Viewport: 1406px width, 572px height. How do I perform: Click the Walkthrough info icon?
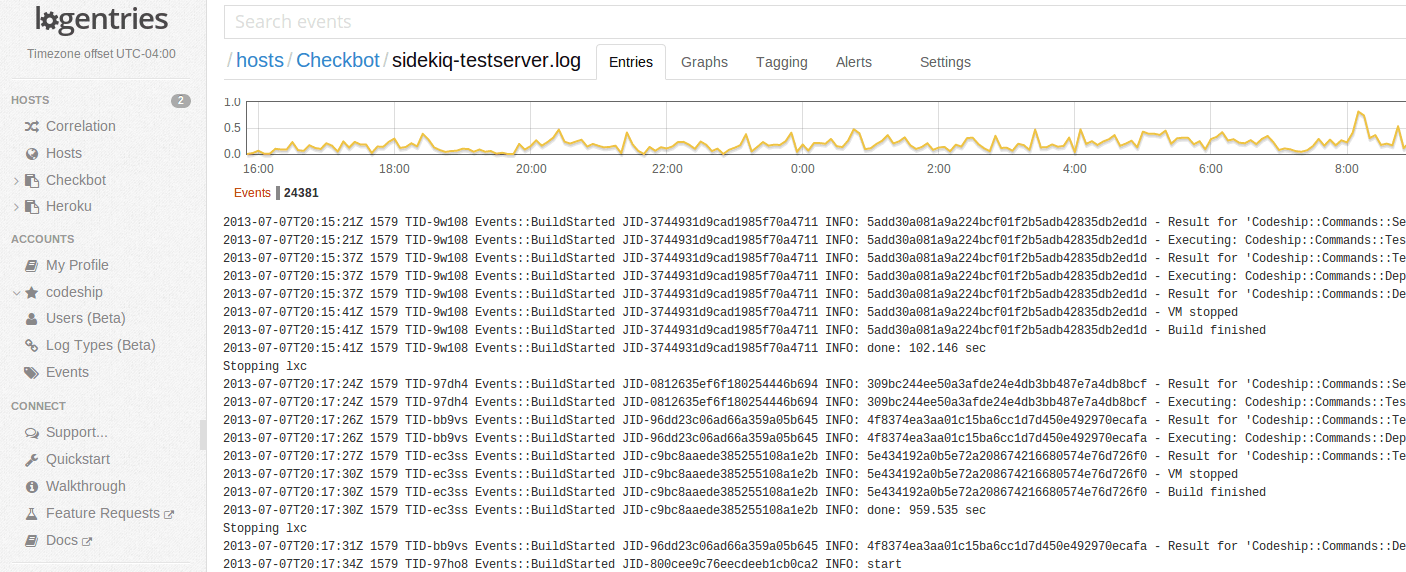click(32, 486)
